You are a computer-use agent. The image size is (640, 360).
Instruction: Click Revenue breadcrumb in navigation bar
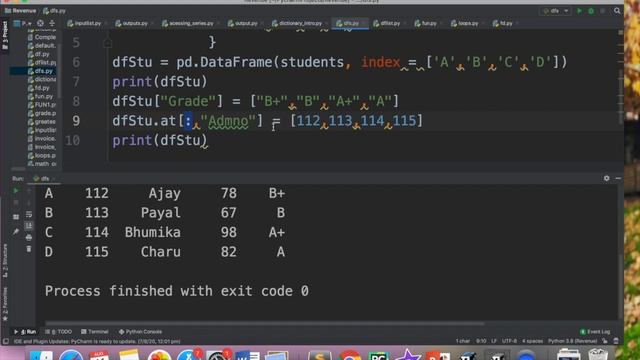click(x=20, y=11)
